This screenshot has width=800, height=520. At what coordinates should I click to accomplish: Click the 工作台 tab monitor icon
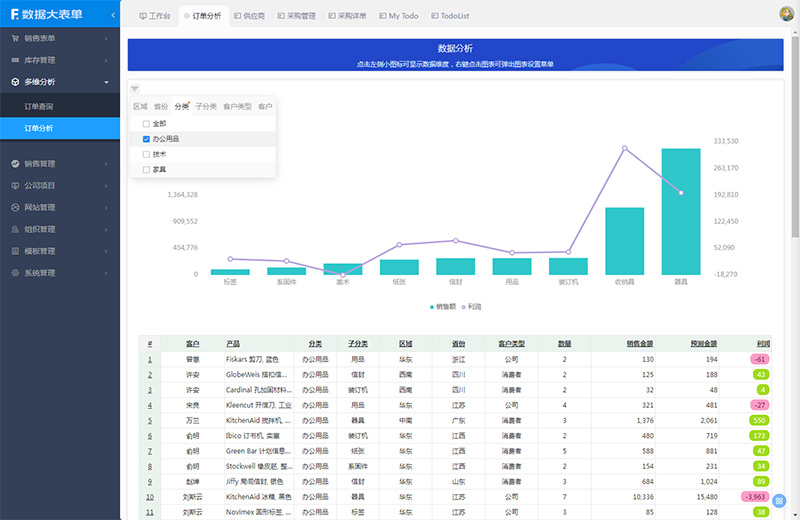[x=143, y=16]
